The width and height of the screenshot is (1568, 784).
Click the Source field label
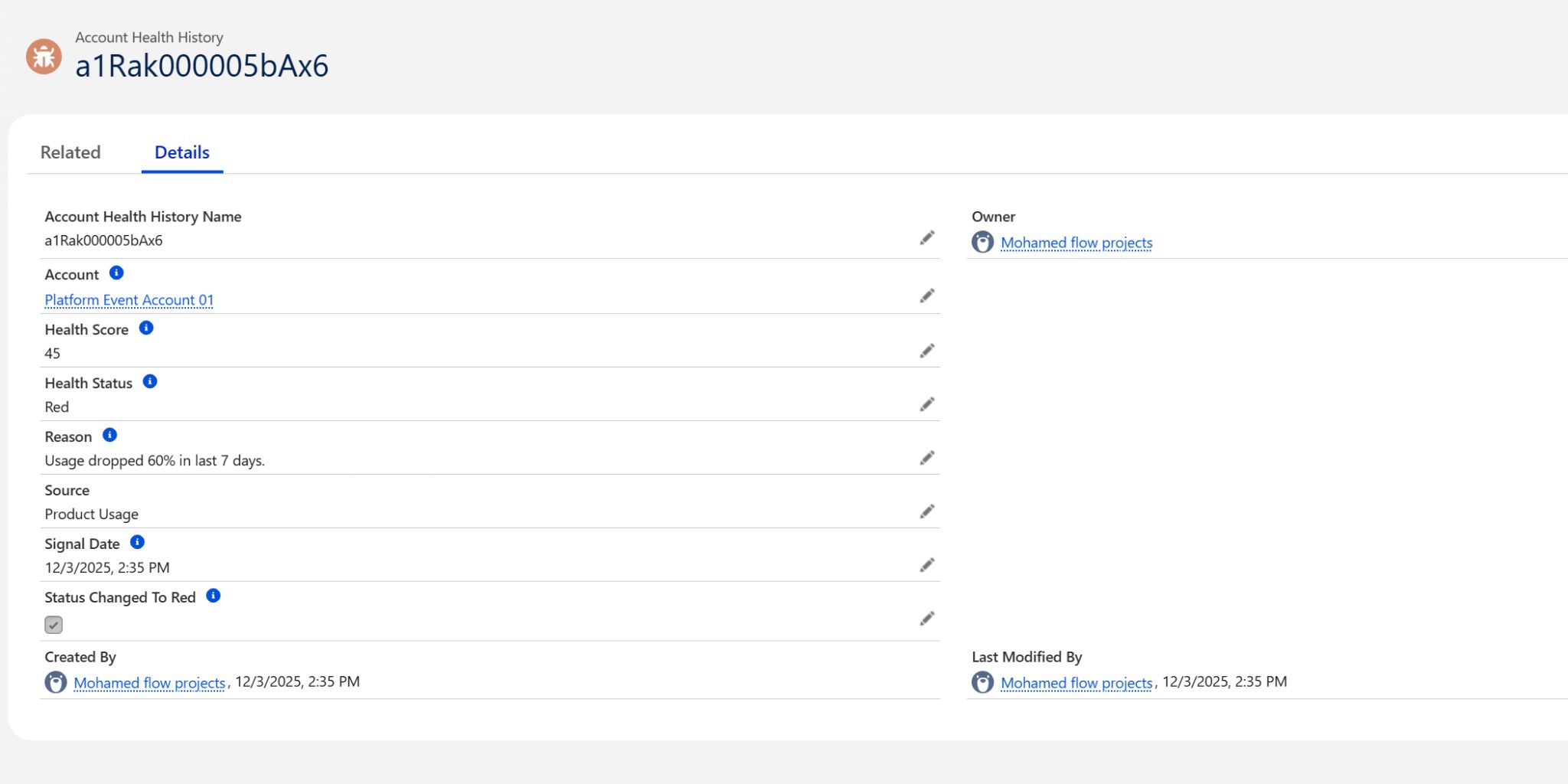point(67,490)
